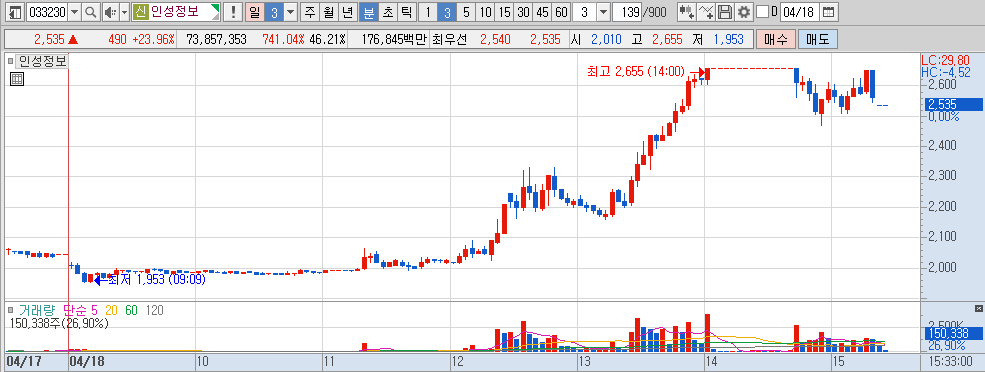The height and width of the screenshot is (372, 985).
Task: Select the 초 (second) chart period
Action: tap(388, 11)
